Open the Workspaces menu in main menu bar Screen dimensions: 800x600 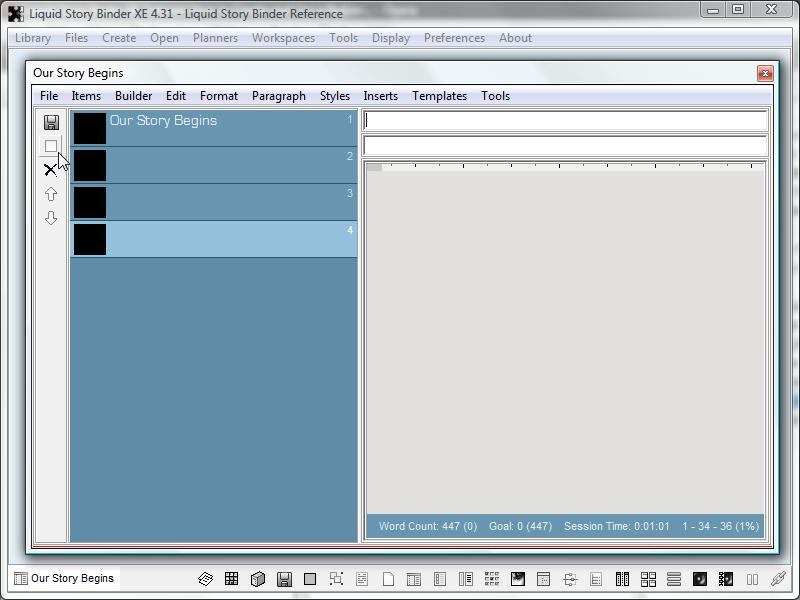283,38
